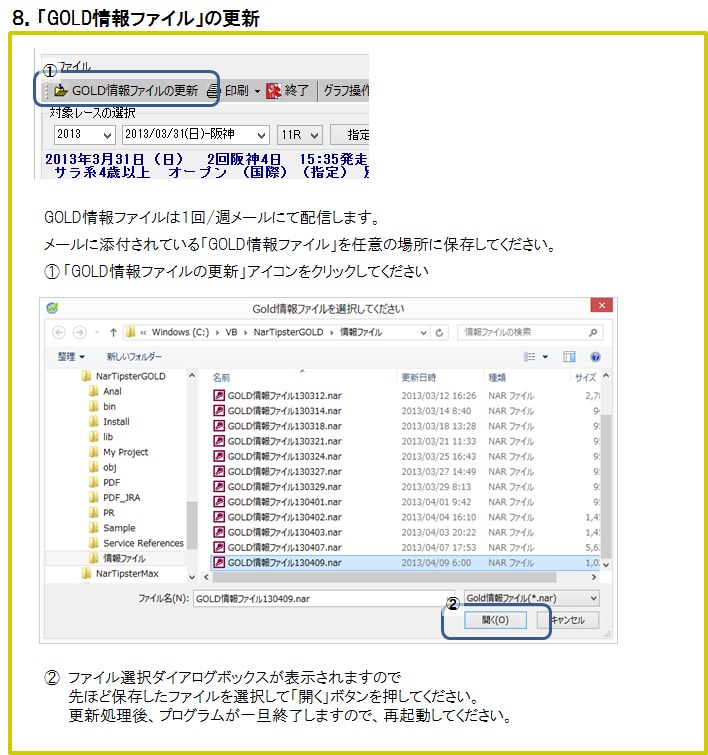
Task: Open Gold情報ファイル(*.nar) file type dropdown
Action: pos(532,598)
